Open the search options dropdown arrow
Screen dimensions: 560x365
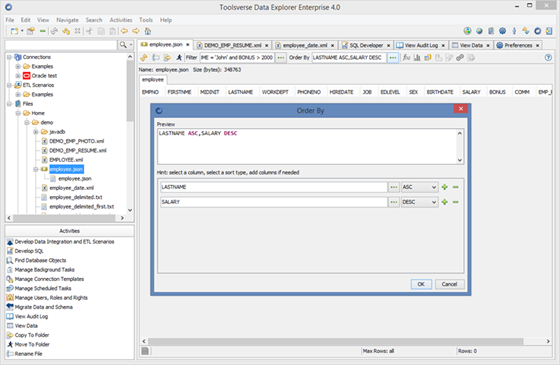coord(131,45)
